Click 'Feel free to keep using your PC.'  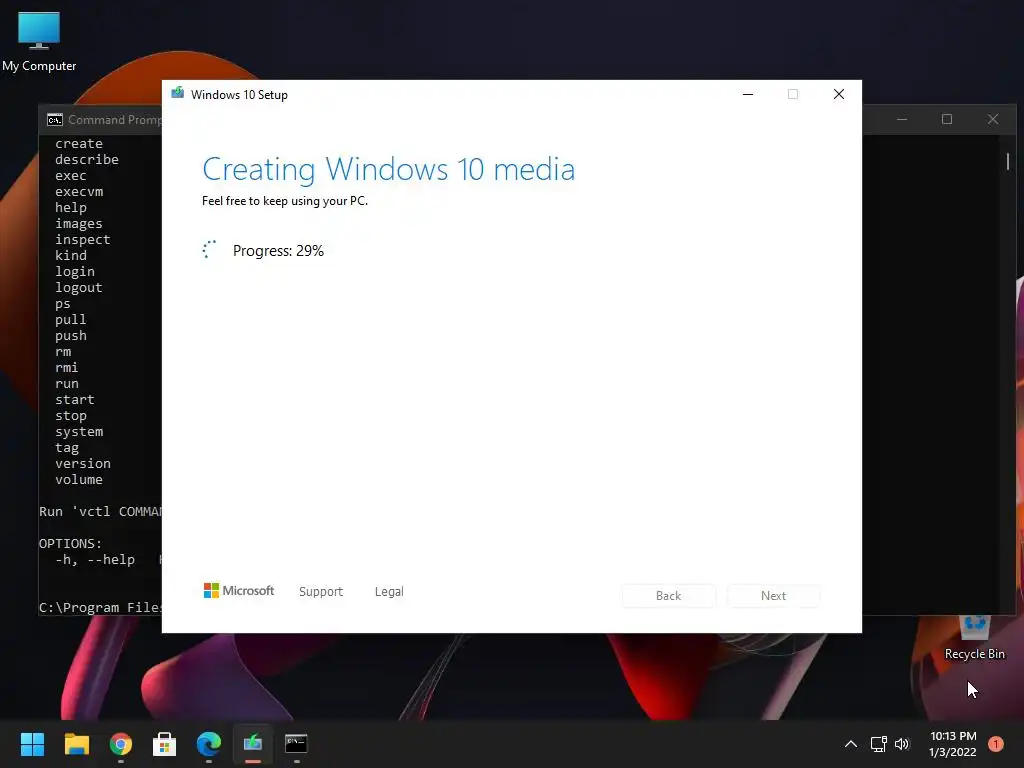[285, 201]
